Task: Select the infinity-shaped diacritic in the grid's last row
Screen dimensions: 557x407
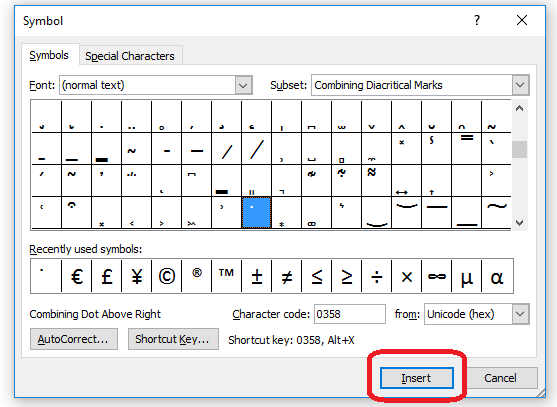Action: tap(317, 212)
